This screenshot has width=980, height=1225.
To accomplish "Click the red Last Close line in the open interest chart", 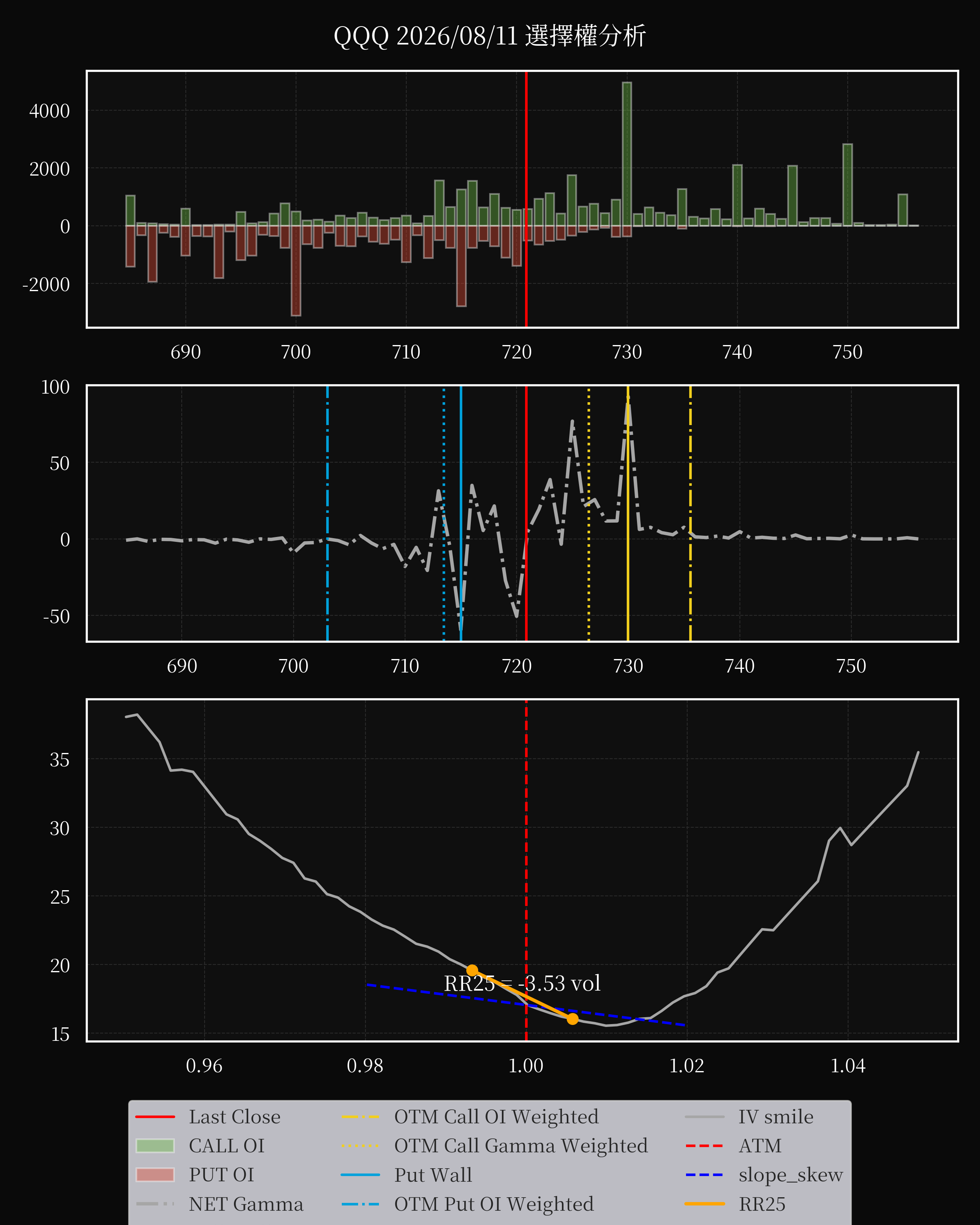I will (526, 199).
